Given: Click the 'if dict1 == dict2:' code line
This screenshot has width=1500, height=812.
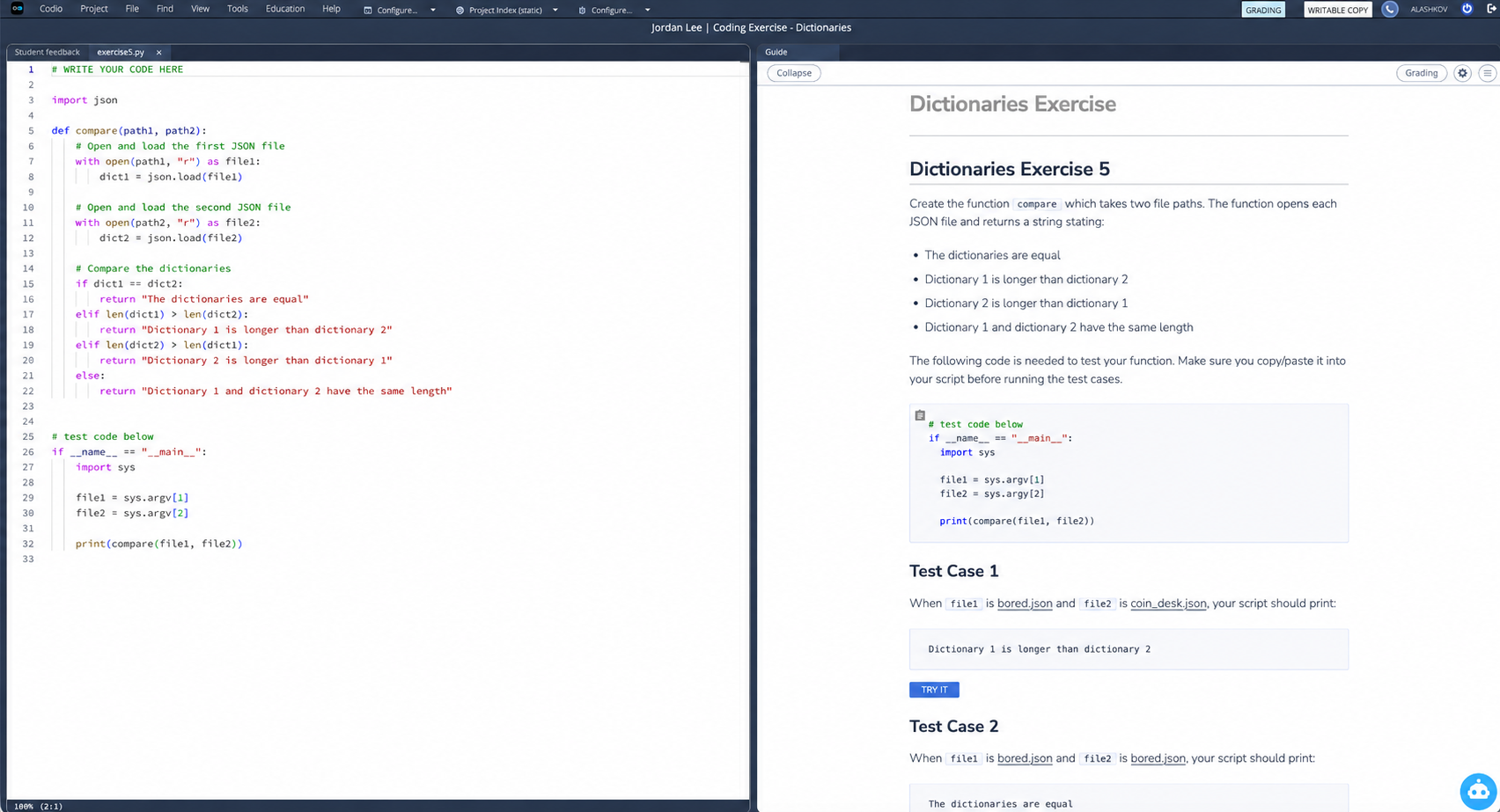Looking at the screenshot, I should click(x=129, y=284).
